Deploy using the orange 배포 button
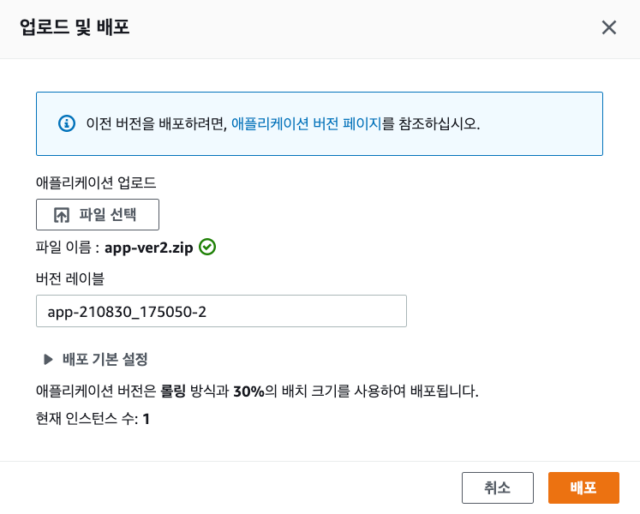Image resolution: width=640 pixels, height=514 pixels. point(583,488)
